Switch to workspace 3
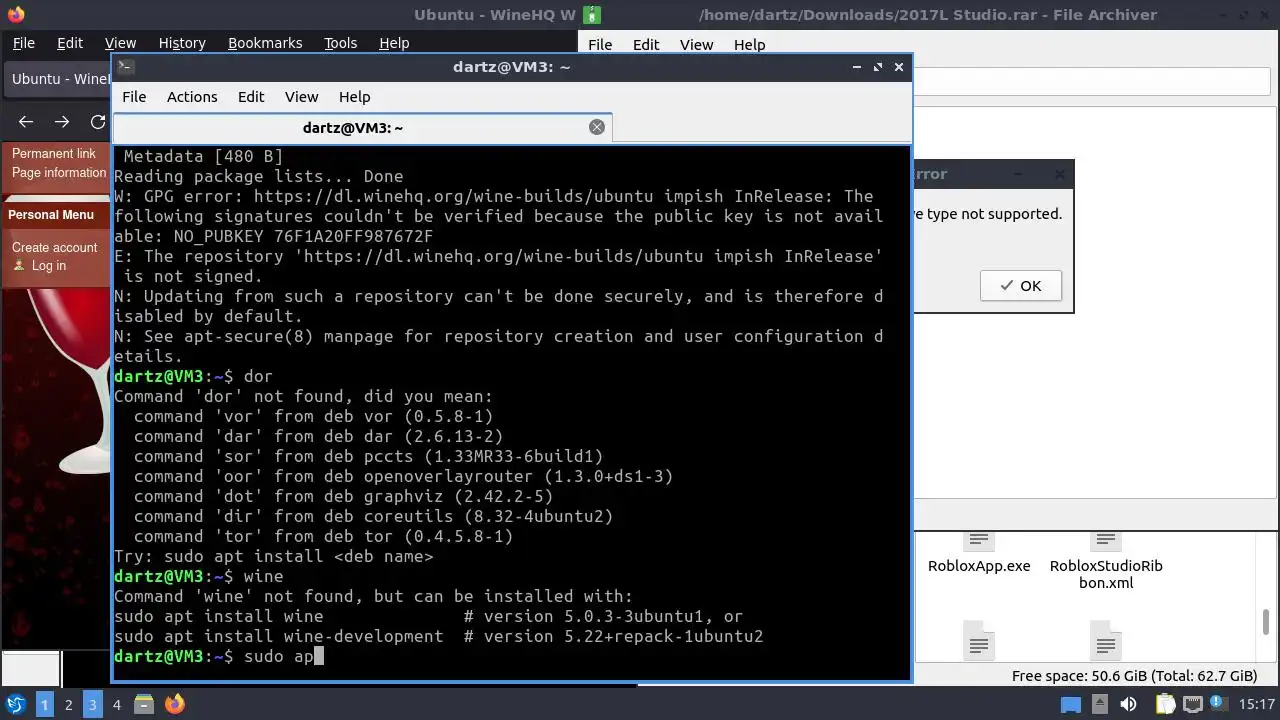Screen dimensions: 1280x720 pos(92,704)
